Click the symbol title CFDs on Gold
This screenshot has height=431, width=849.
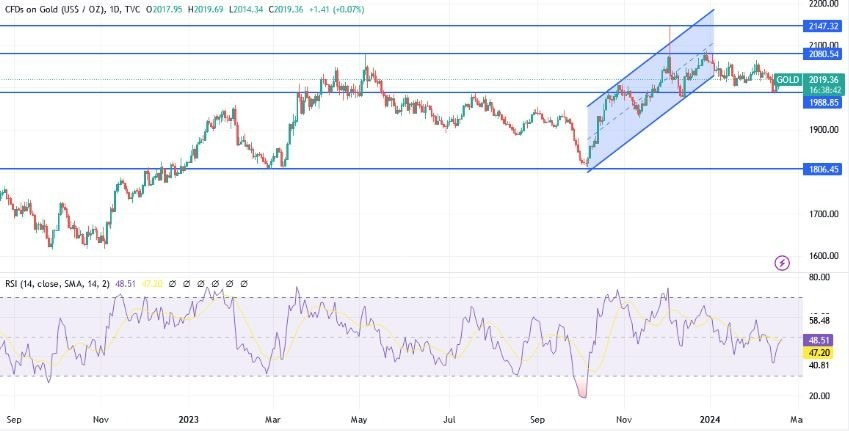coord(54,10)
